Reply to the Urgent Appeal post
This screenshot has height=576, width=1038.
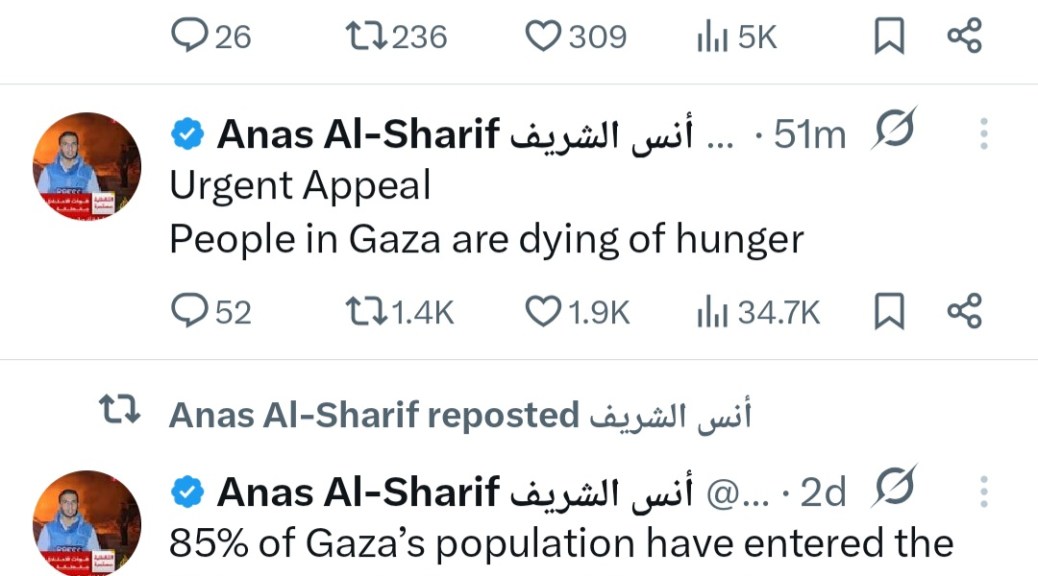pos(189,313)
